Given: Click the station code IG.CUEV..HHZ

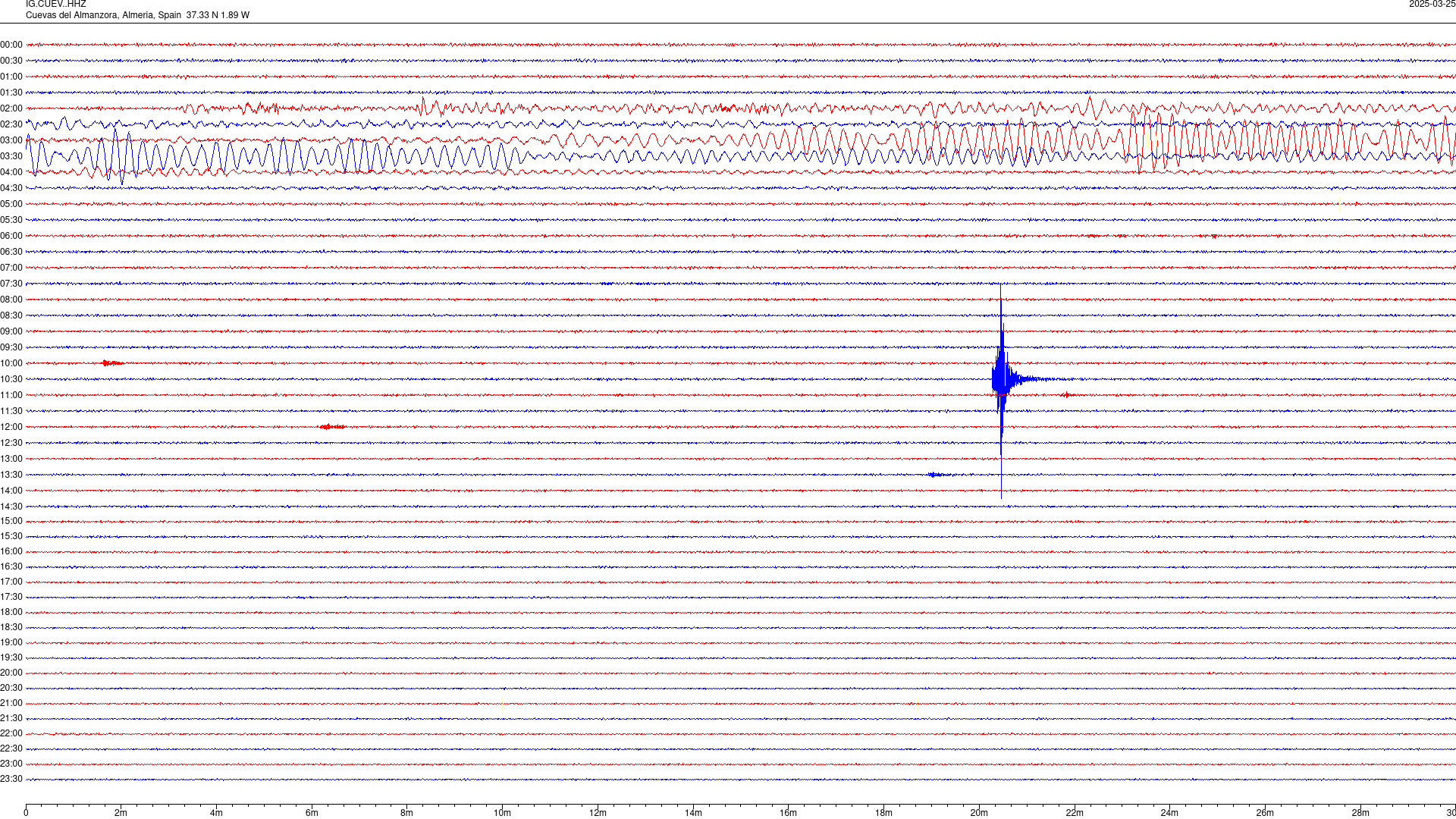Looking at the screenshot, I should point(56,5).
